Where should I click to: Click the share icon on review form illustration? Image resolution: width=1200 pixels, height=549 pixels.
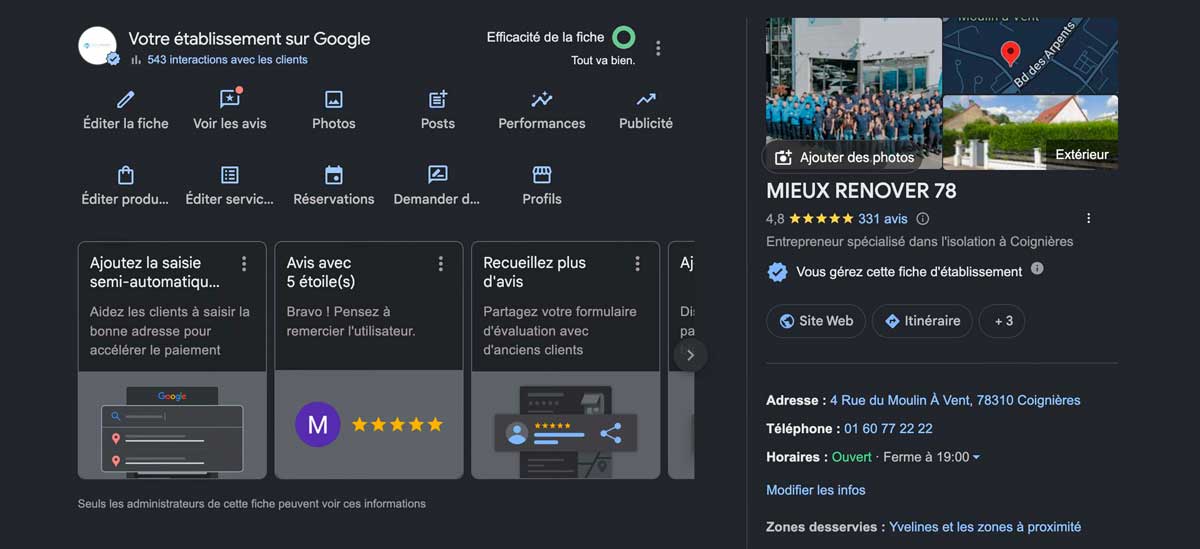611,433
